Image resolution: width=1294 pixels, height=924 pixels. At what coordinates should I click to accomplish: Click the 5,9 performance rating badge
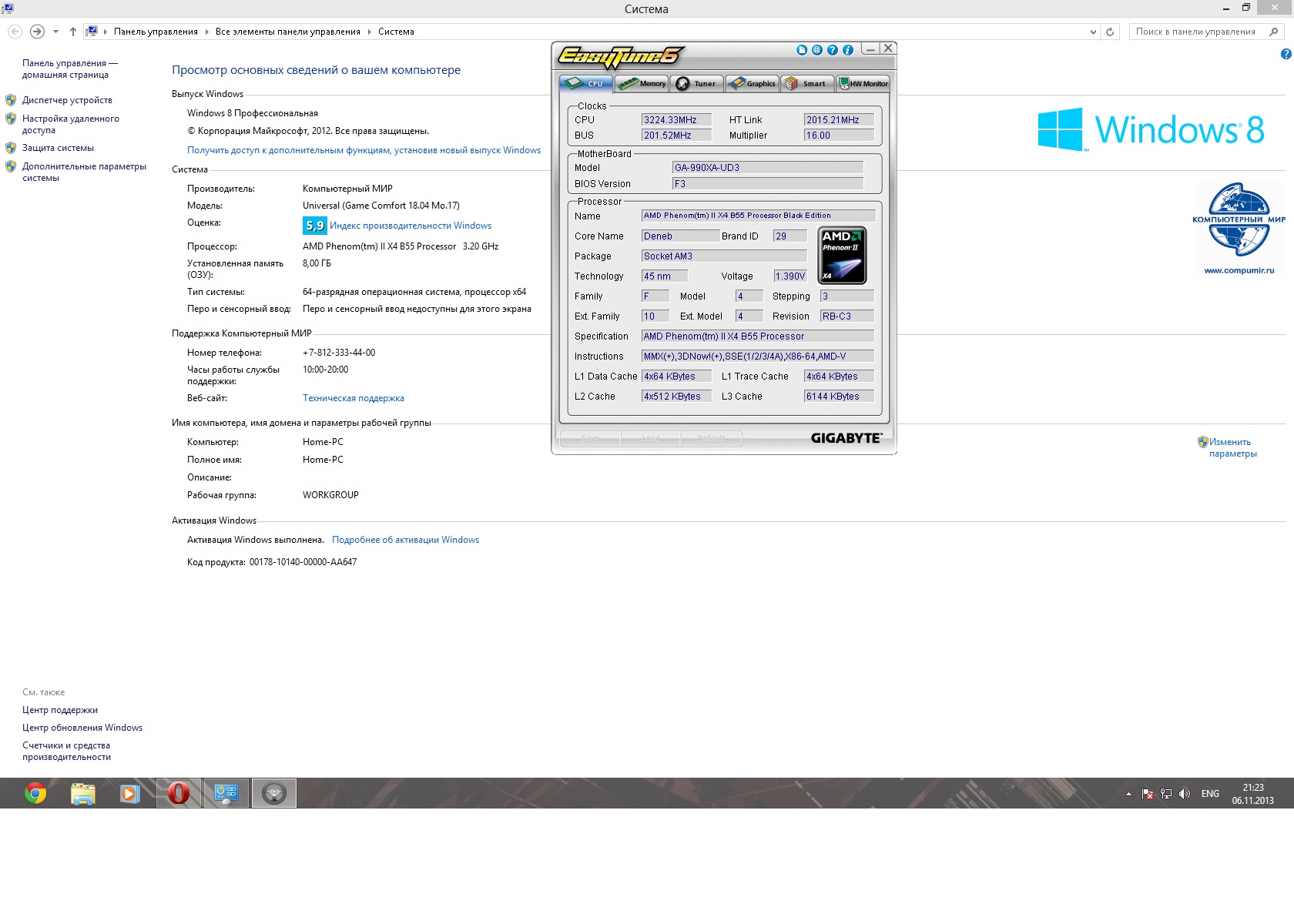(314, 226)
